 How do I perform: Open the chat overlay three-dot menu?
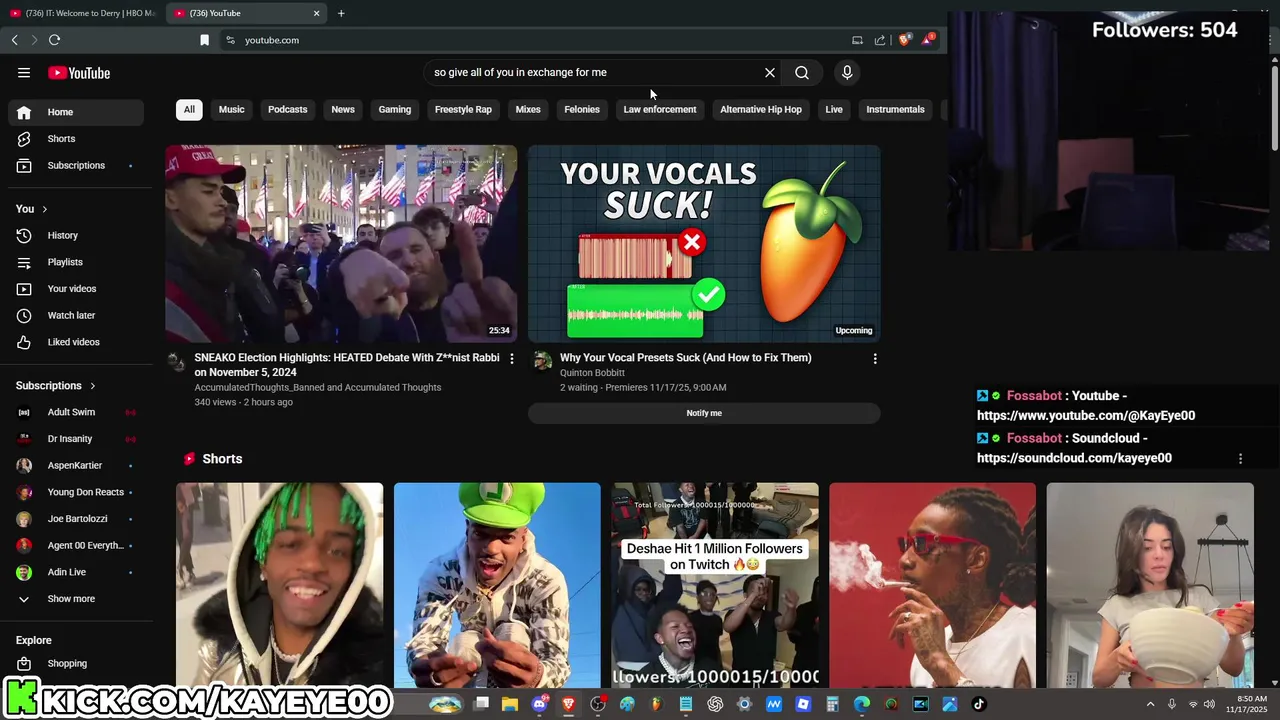pos(1241,459)
